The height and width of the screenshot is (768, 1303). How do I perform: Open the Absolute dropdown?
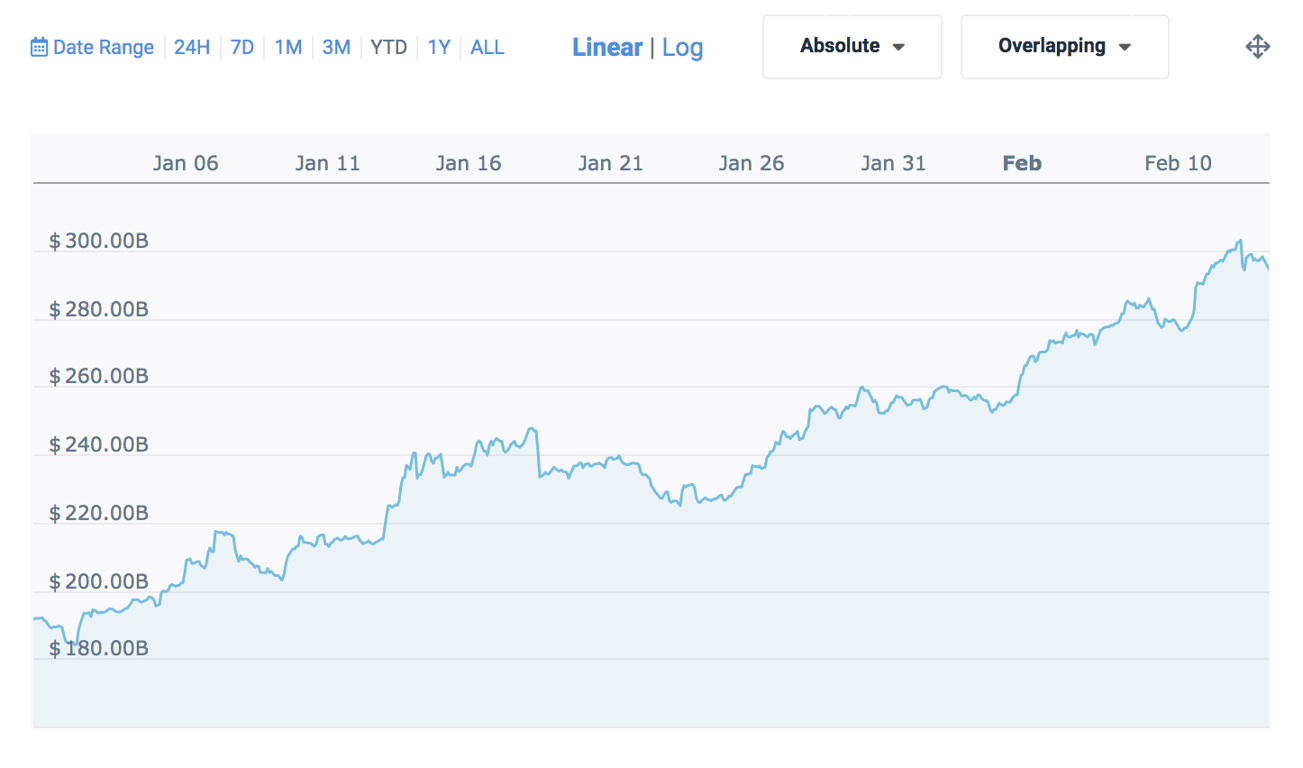click(x=852, y=46)
